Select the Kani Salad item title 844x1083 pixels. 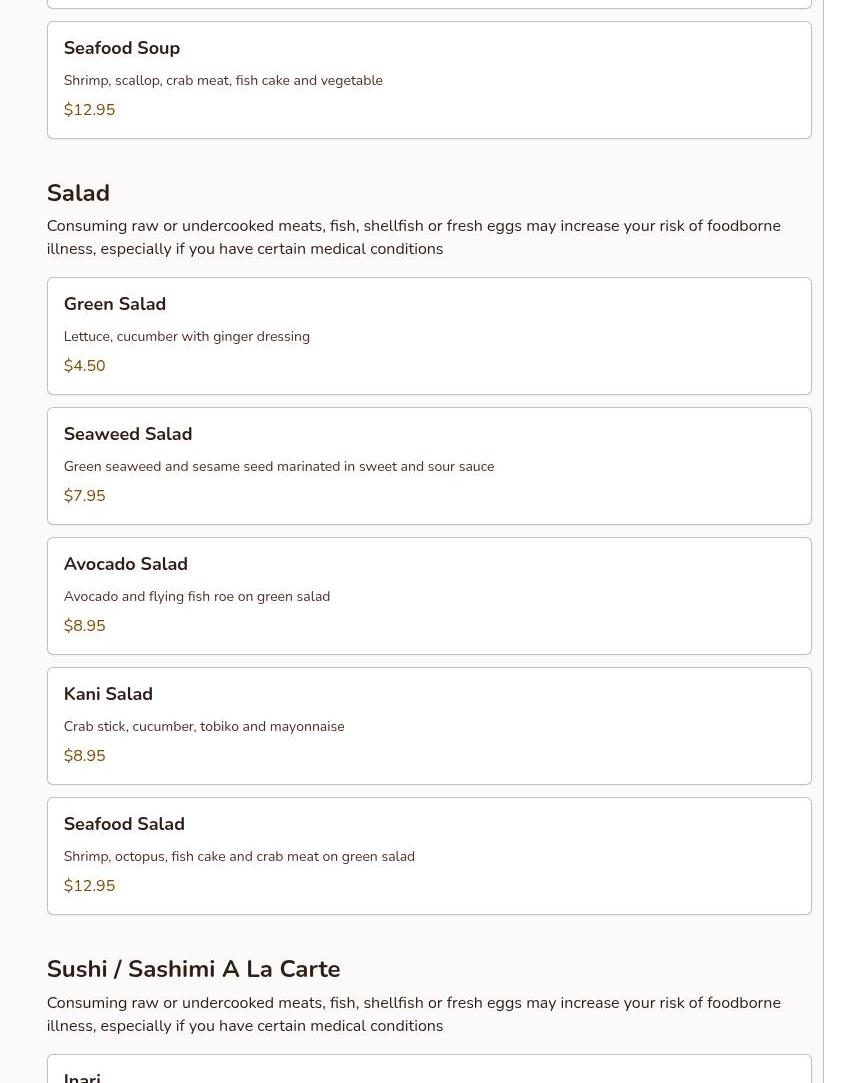coord(108,694)
